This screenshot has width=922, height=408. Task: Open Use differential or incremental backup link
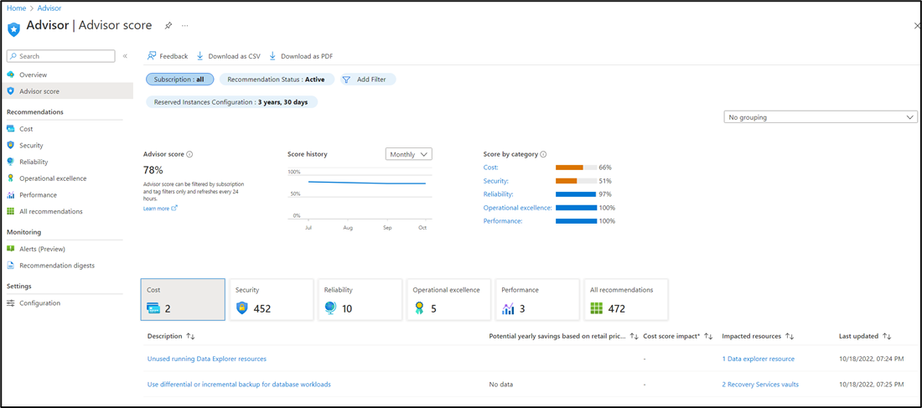click(239, 384)
